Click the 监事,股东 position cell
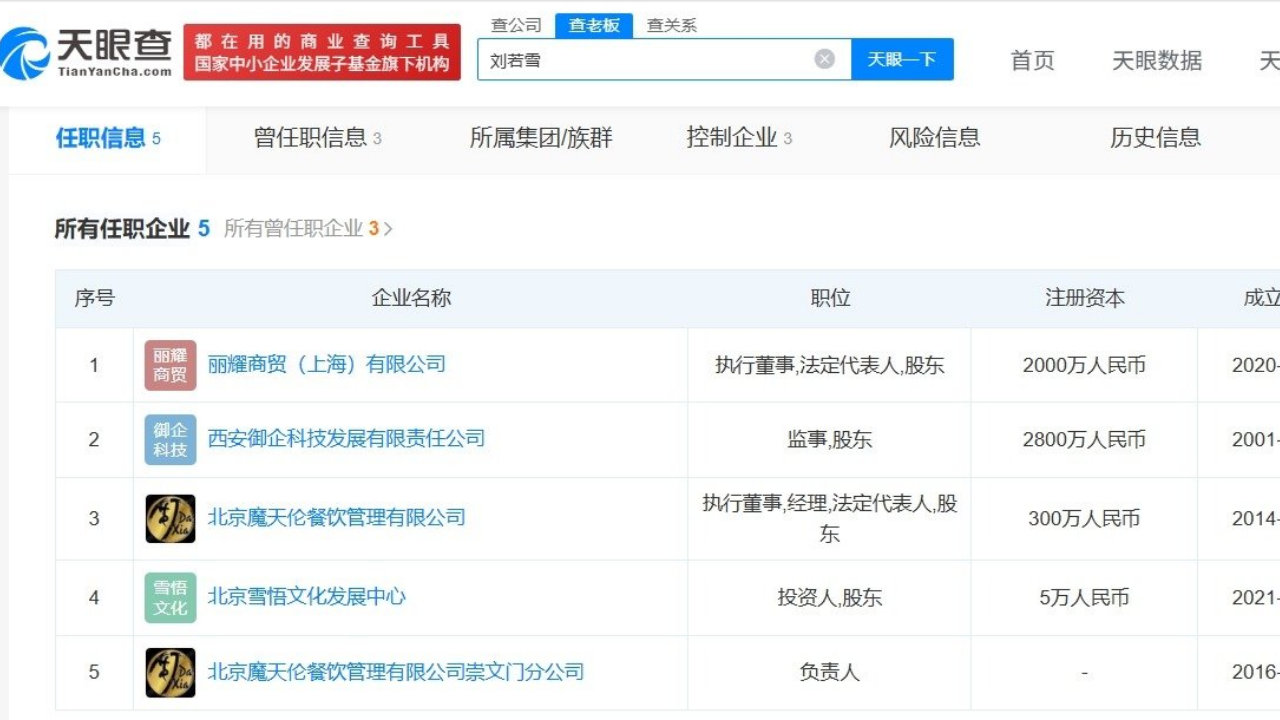 (x=830, y=439)
